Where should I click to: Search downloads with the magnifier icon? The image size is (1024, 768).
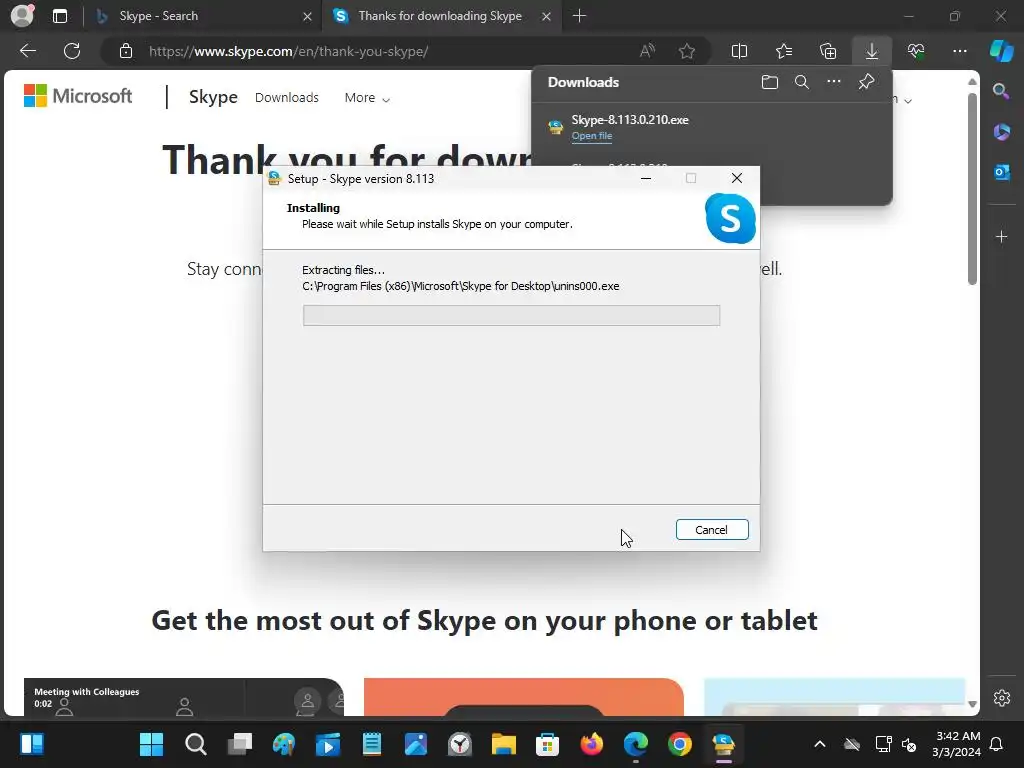(802, 82)
